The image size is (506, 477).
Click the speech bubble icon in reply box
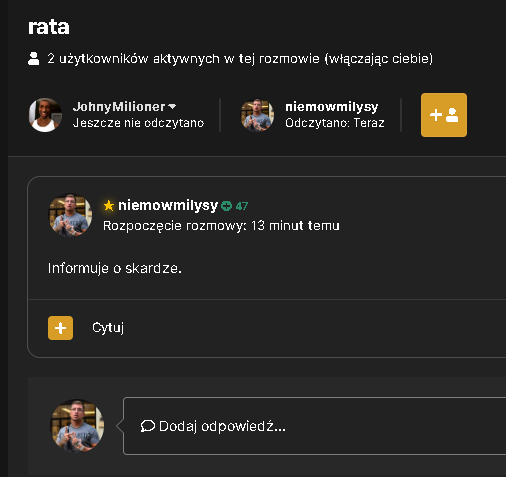click(148, 426)
